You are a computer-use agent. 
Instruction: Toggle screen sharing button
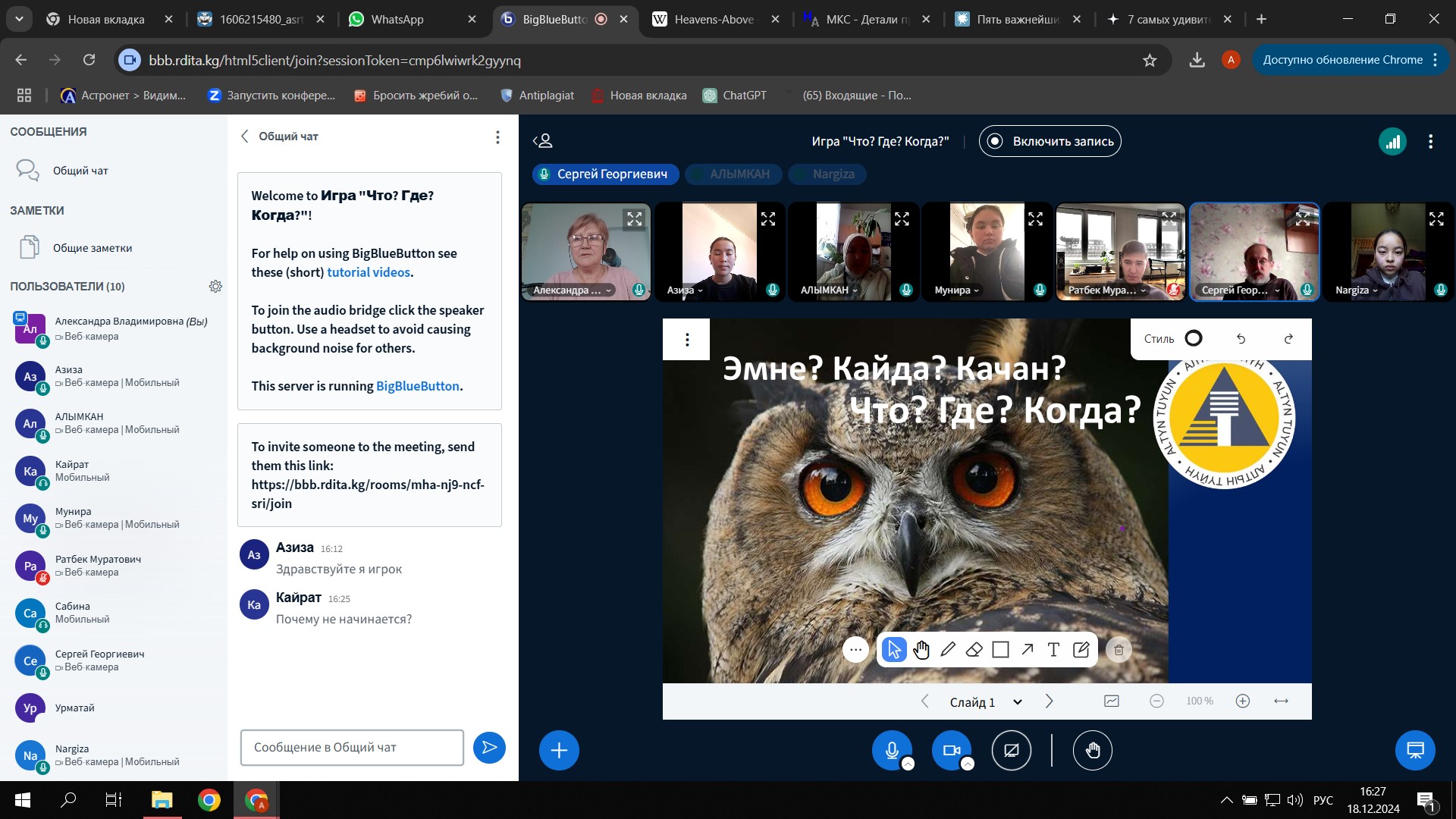click(1011, 750)
